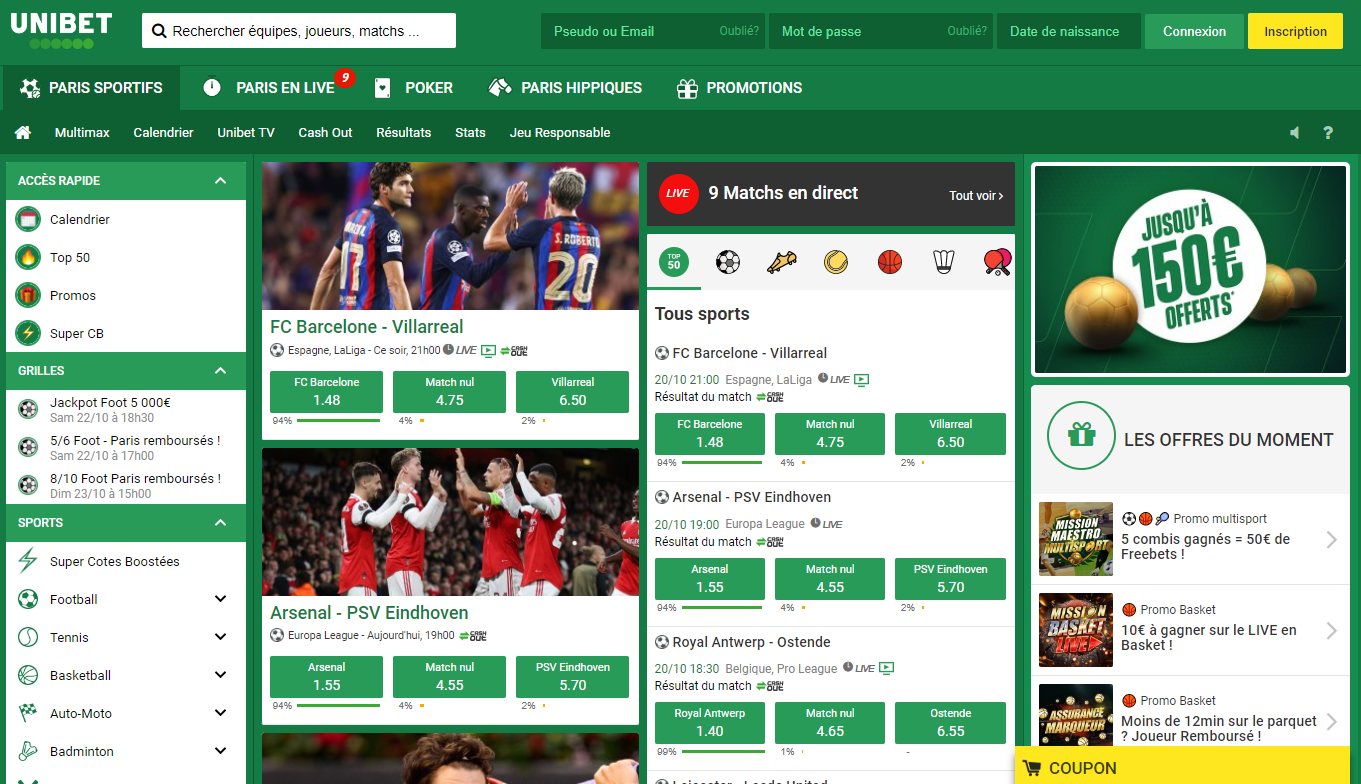Click the Unibet logo
The width and height of the screenshot is (1361, 784).
pos(61,30)
